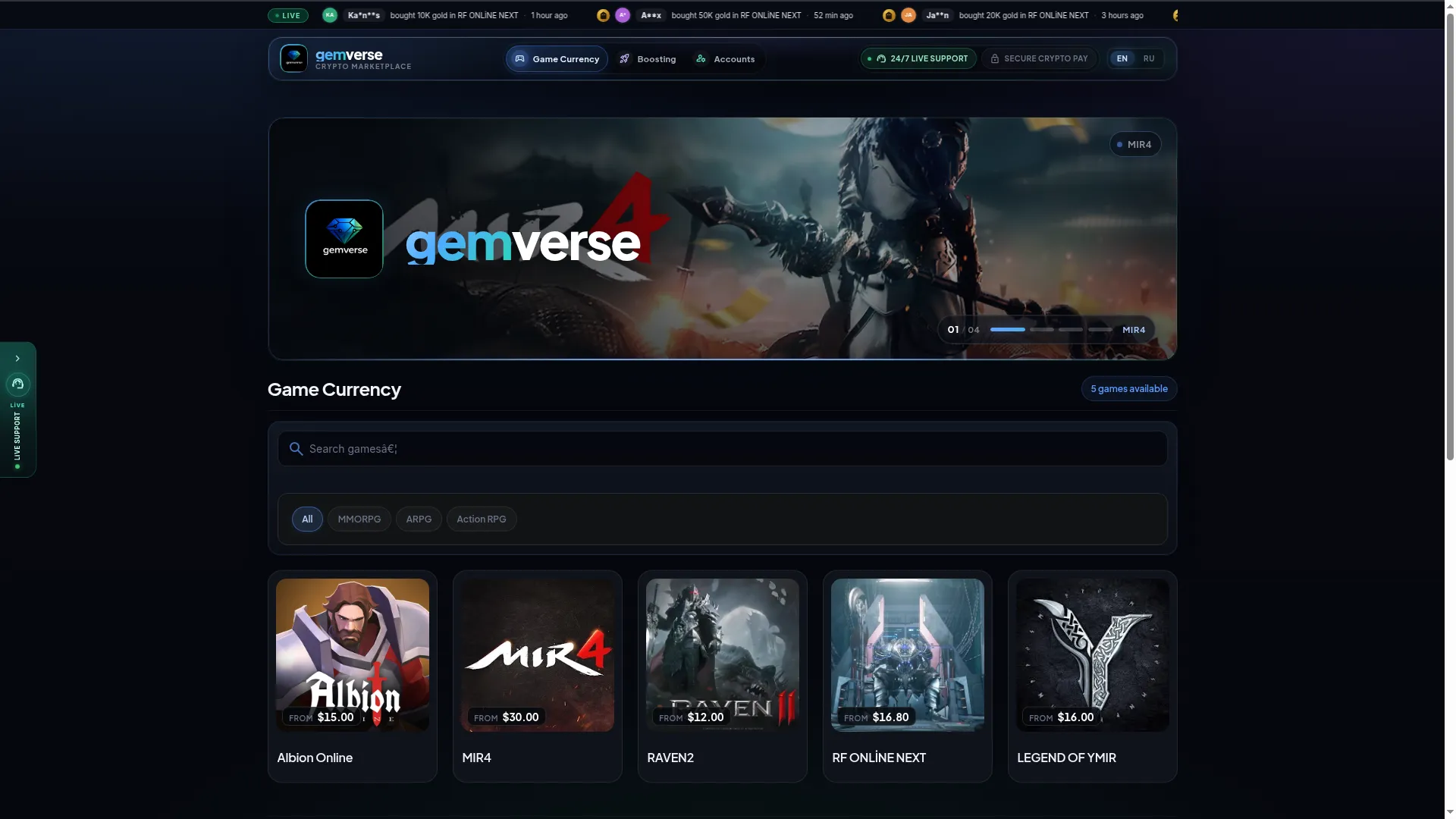Open the RAVEN2 game card image
The width and height of the screenshot is (1456, 819).
click(x=723, y=655)
